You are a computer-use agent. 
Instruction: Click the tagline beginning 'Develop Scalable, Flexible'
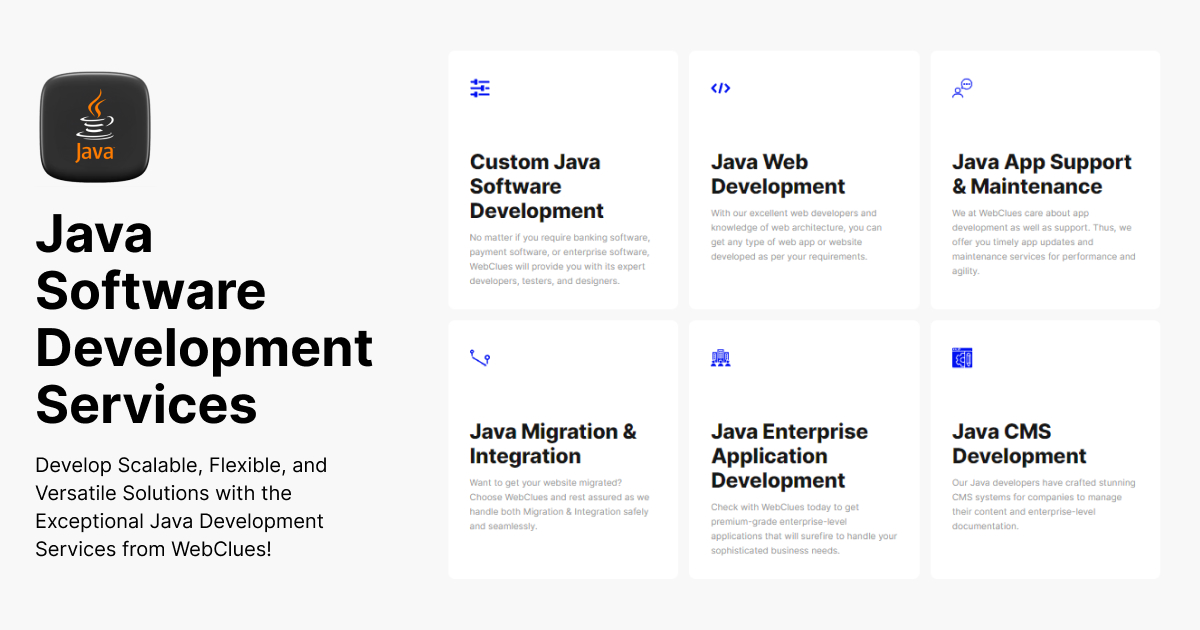[x=181, y=507]
